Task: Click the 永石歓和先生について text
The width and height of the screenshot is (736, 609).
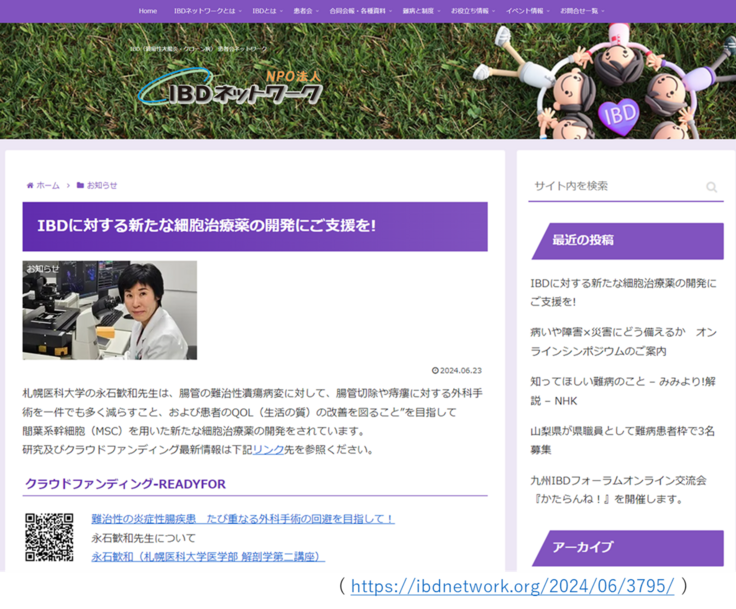Action: click(143, 538)
